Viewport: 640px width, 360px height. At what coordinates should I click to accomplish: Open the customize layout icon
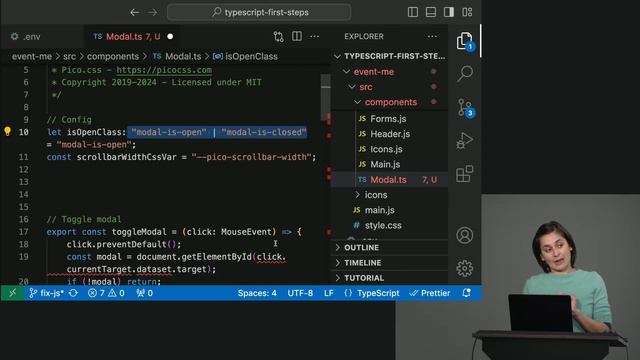pyautogui.click(x=467, y=12)
